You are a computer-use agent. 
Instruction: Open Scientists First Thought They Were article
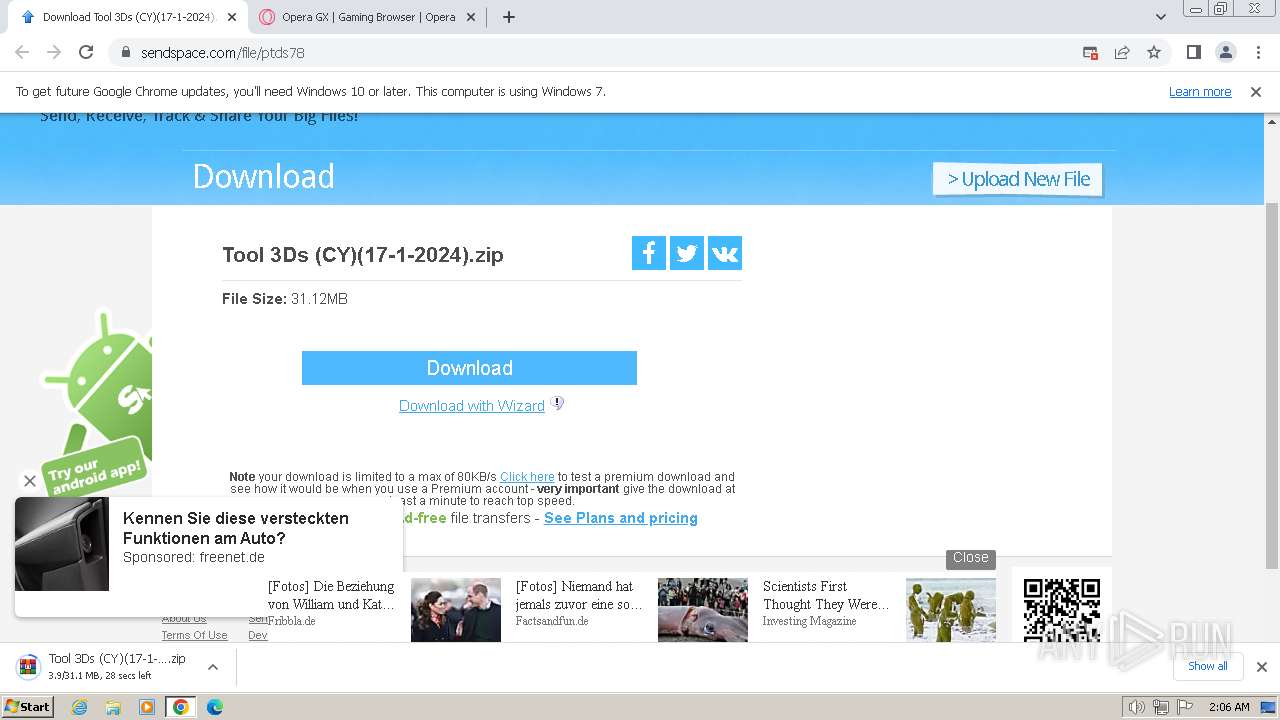[826, 595]
